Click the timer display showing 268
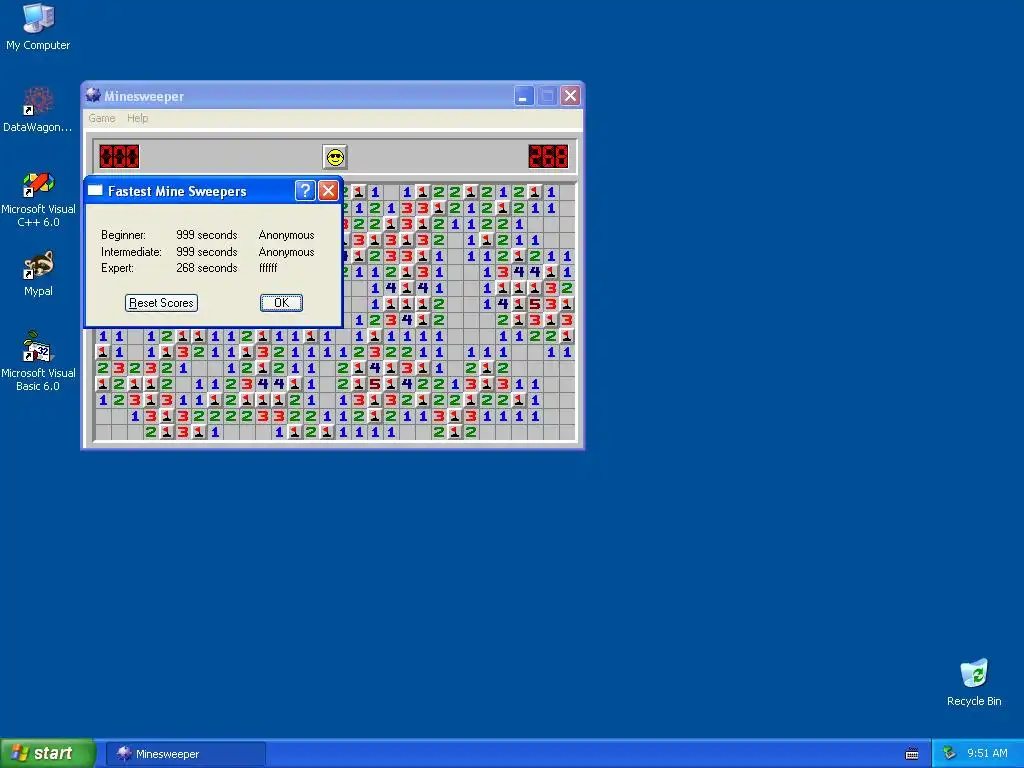The height and width of the screenshot is (768, 1024). (548, 157)
